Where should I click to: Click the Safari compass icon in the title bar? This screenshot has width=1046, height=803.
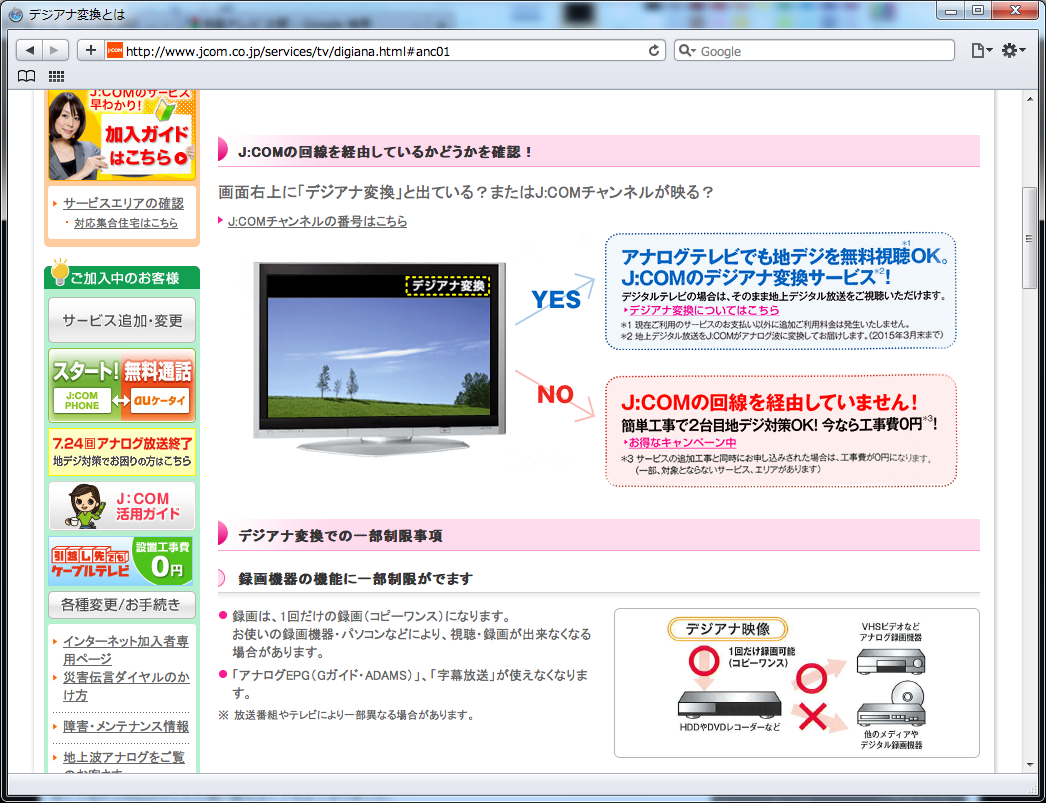15,14
